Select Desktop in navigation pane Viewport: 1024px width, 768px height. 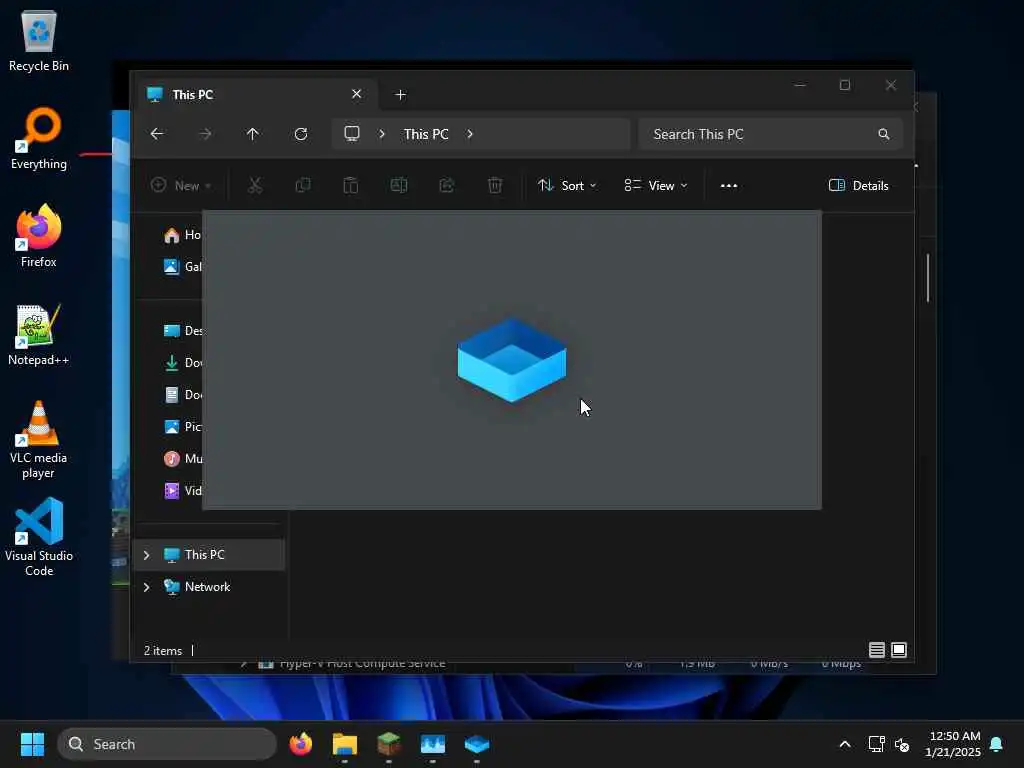[181, 330]
